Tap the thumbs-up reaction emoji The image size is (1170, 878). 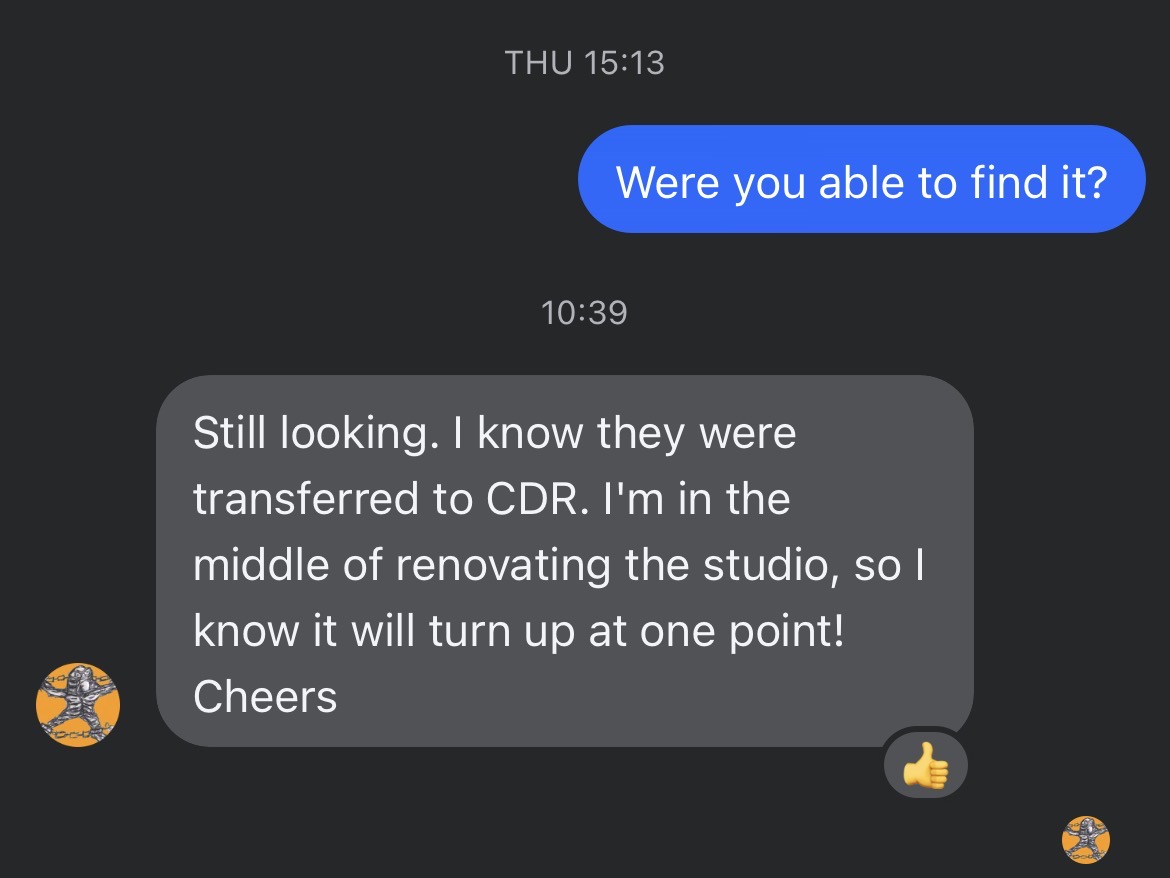pos(925,768)
